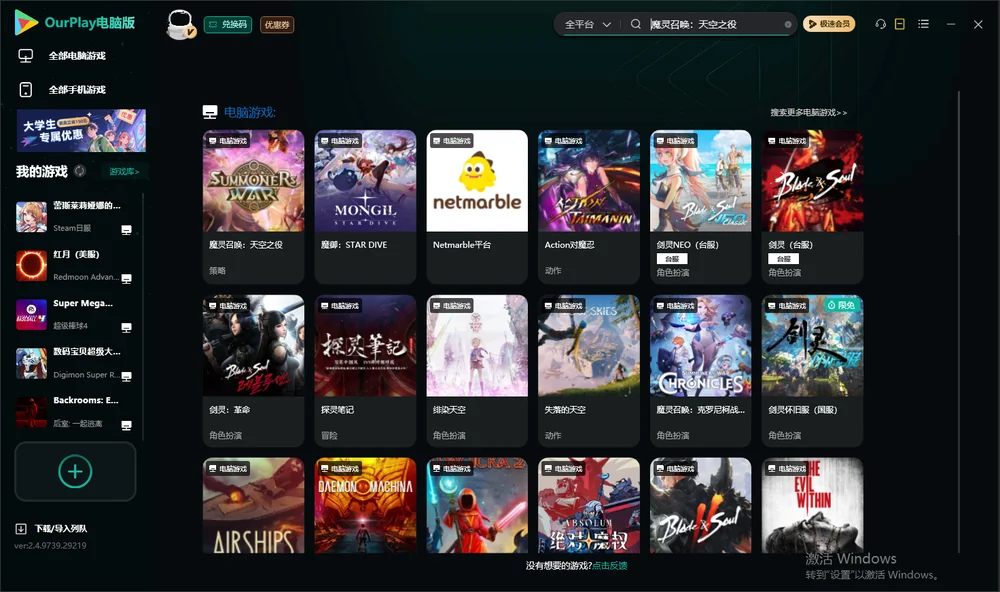This screenshot has width=1000, height=592.
Task: Click the phone icon beside 全部手机游戏
Action: tap(26, 90)
